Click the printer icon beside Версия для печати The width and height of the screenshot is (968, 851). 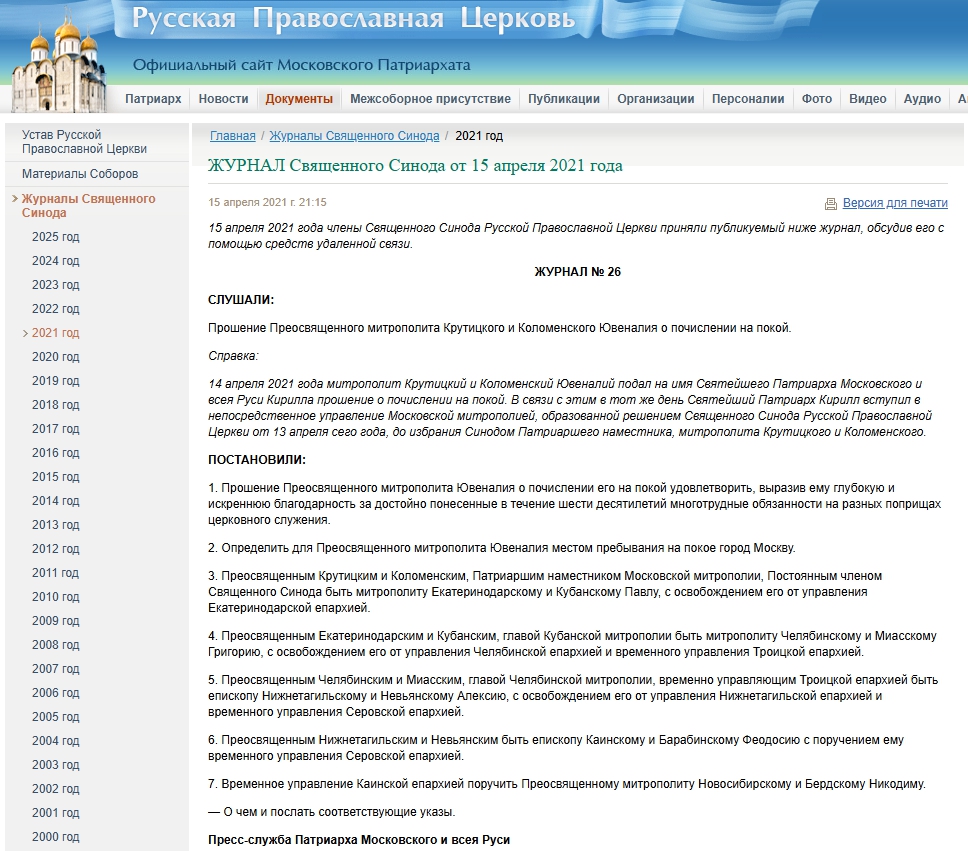[831, 203]
